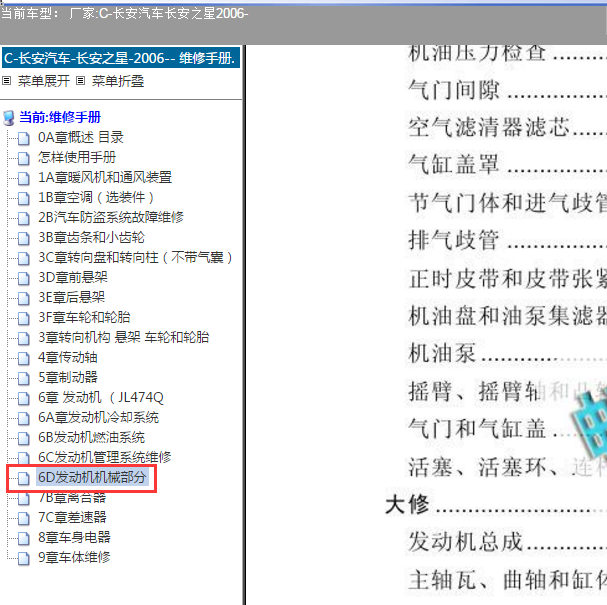
Task: Click 机油泵 entry in document
Action: coord(442,353)
